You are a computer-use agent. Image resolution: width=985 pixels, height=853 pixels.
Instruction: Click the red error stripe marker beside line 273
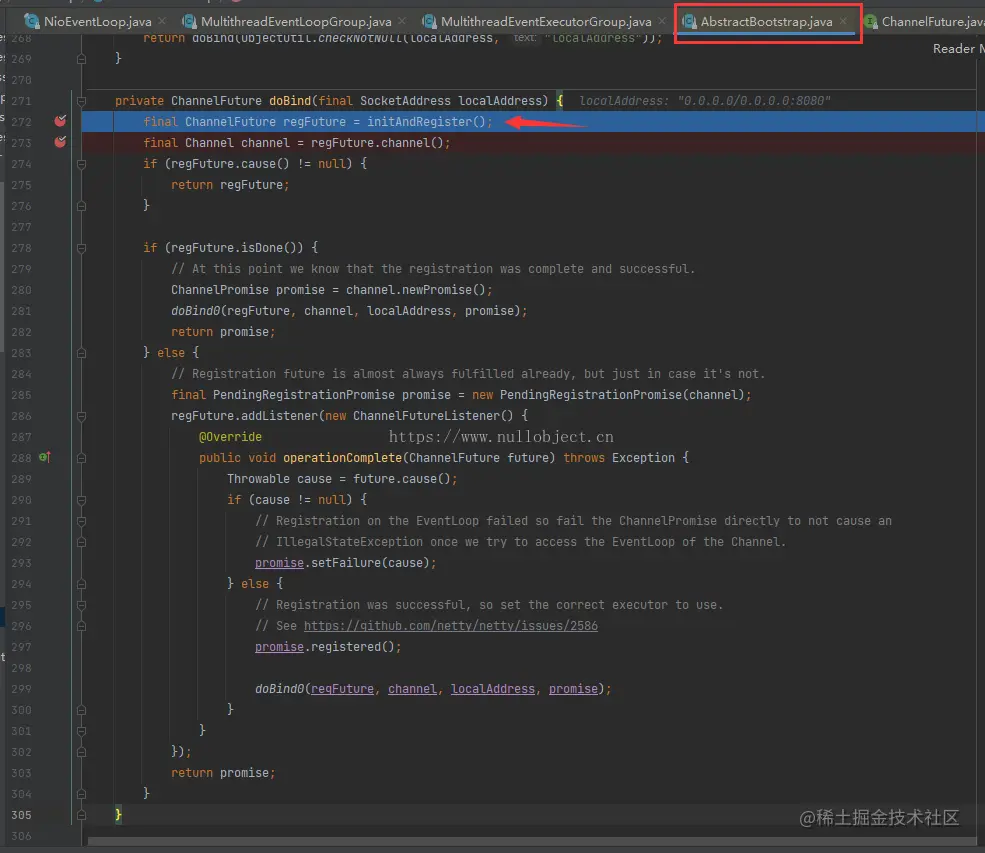60,143
